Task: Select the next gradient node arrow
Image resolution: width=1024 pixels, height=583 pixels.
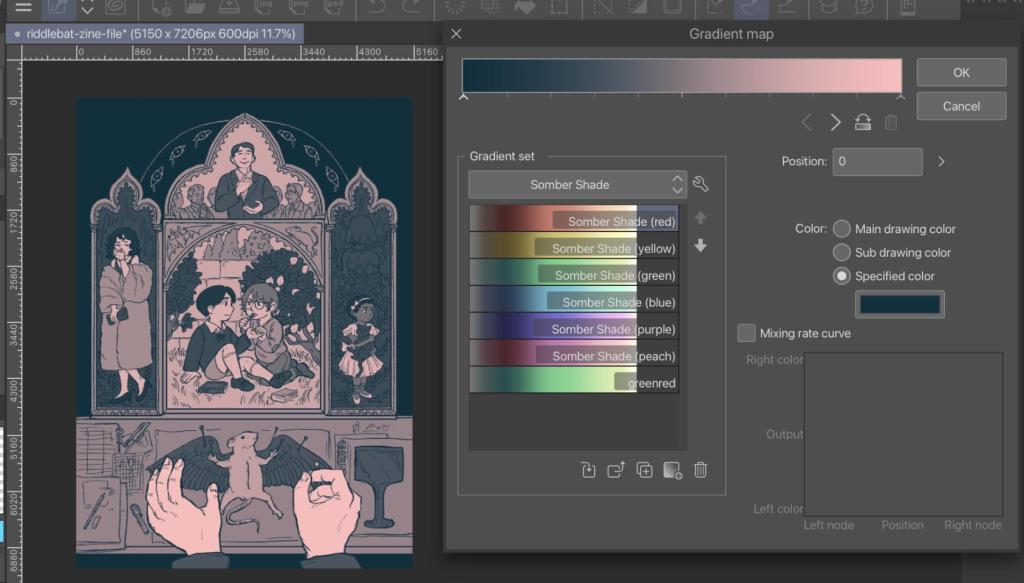Action: click(x=836, y=123)
